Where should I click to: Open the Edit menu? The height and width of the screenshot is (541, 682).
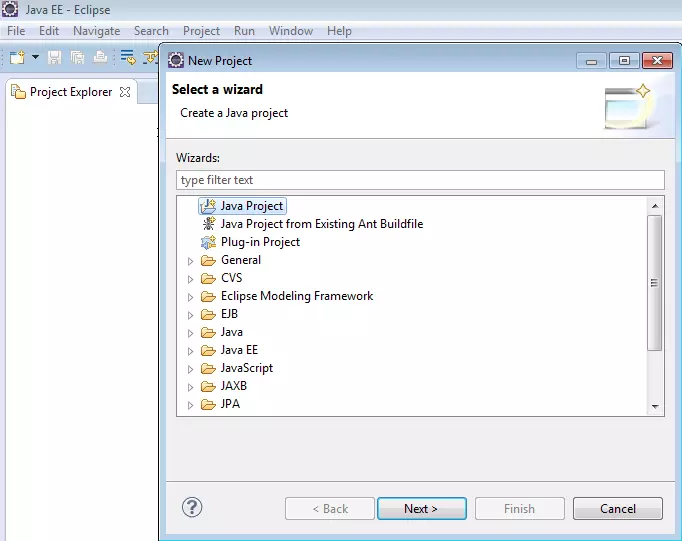coord(49,31)
